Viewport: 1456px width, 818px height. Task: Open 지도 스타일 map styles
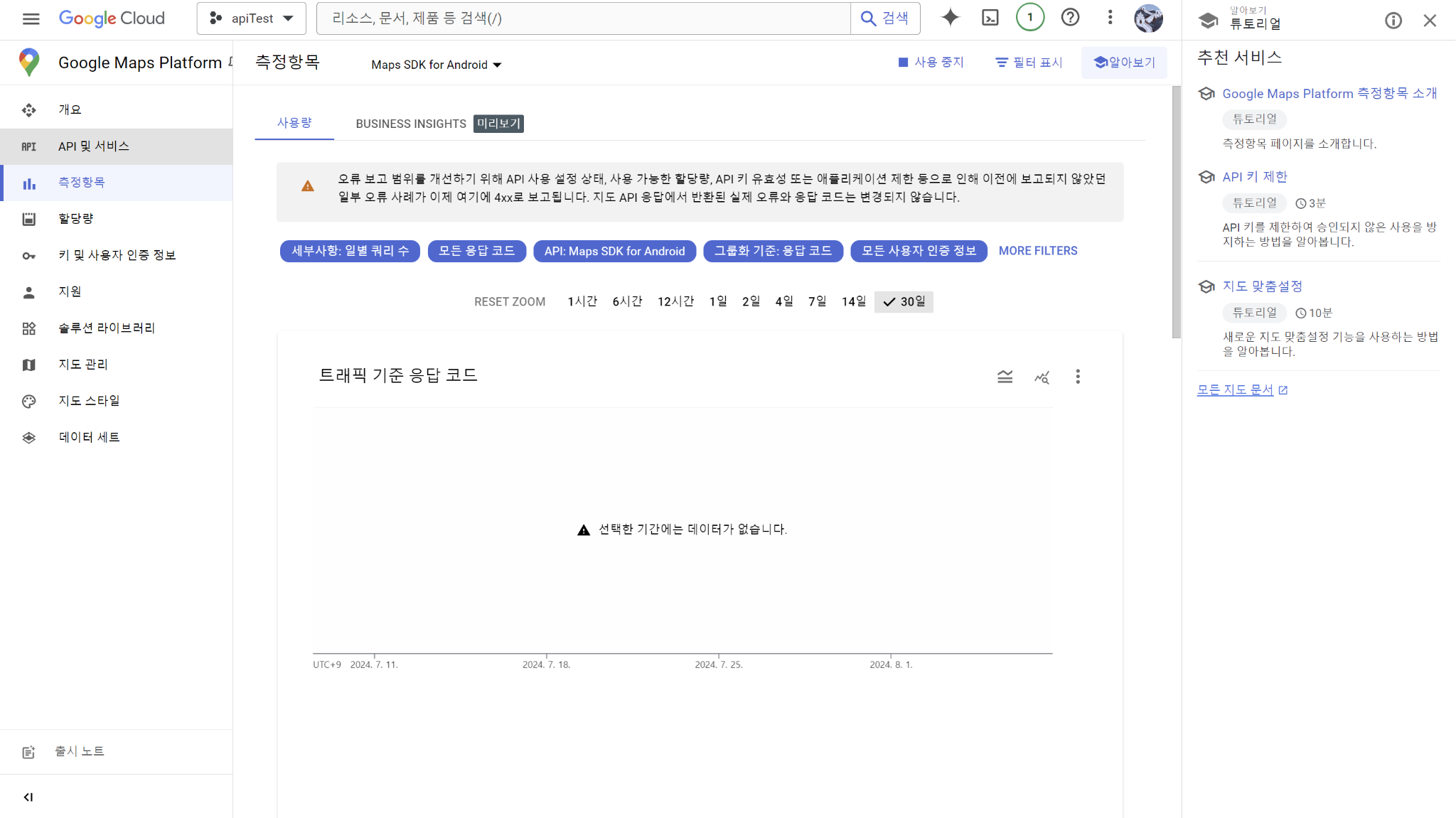pyautogui.click(x=116, y=401)
